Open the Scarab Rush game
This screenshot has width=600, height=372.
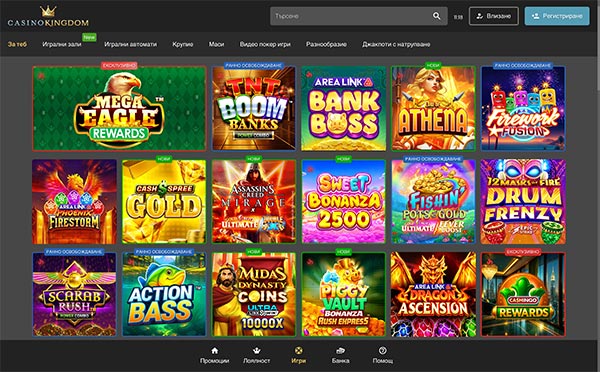74,294
